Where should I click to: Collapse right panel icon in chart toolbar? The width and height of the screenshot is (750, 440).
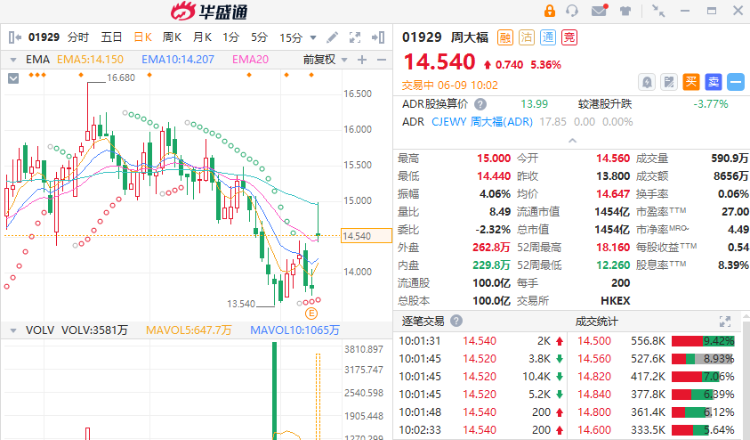[378, 37]
